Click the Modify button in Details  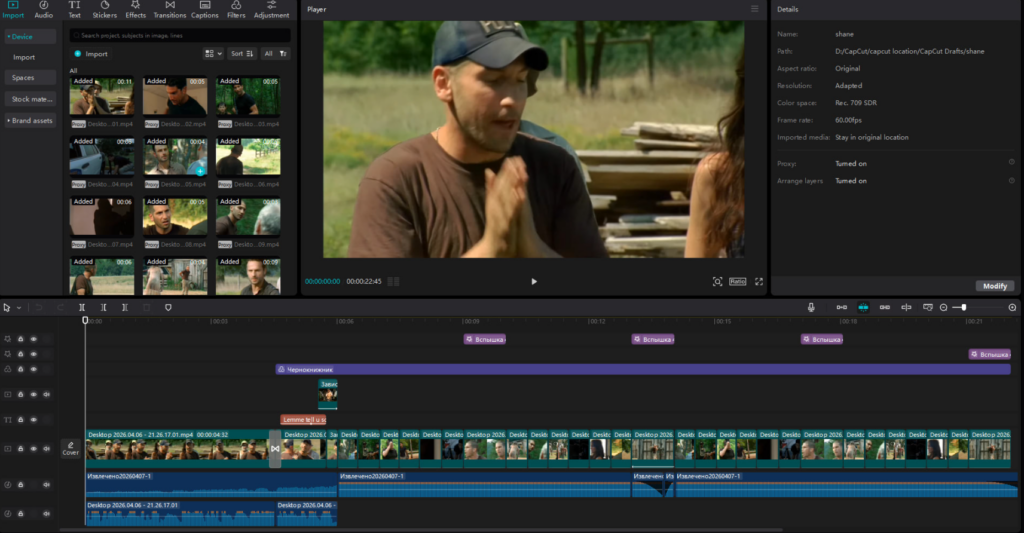point(995,286)
